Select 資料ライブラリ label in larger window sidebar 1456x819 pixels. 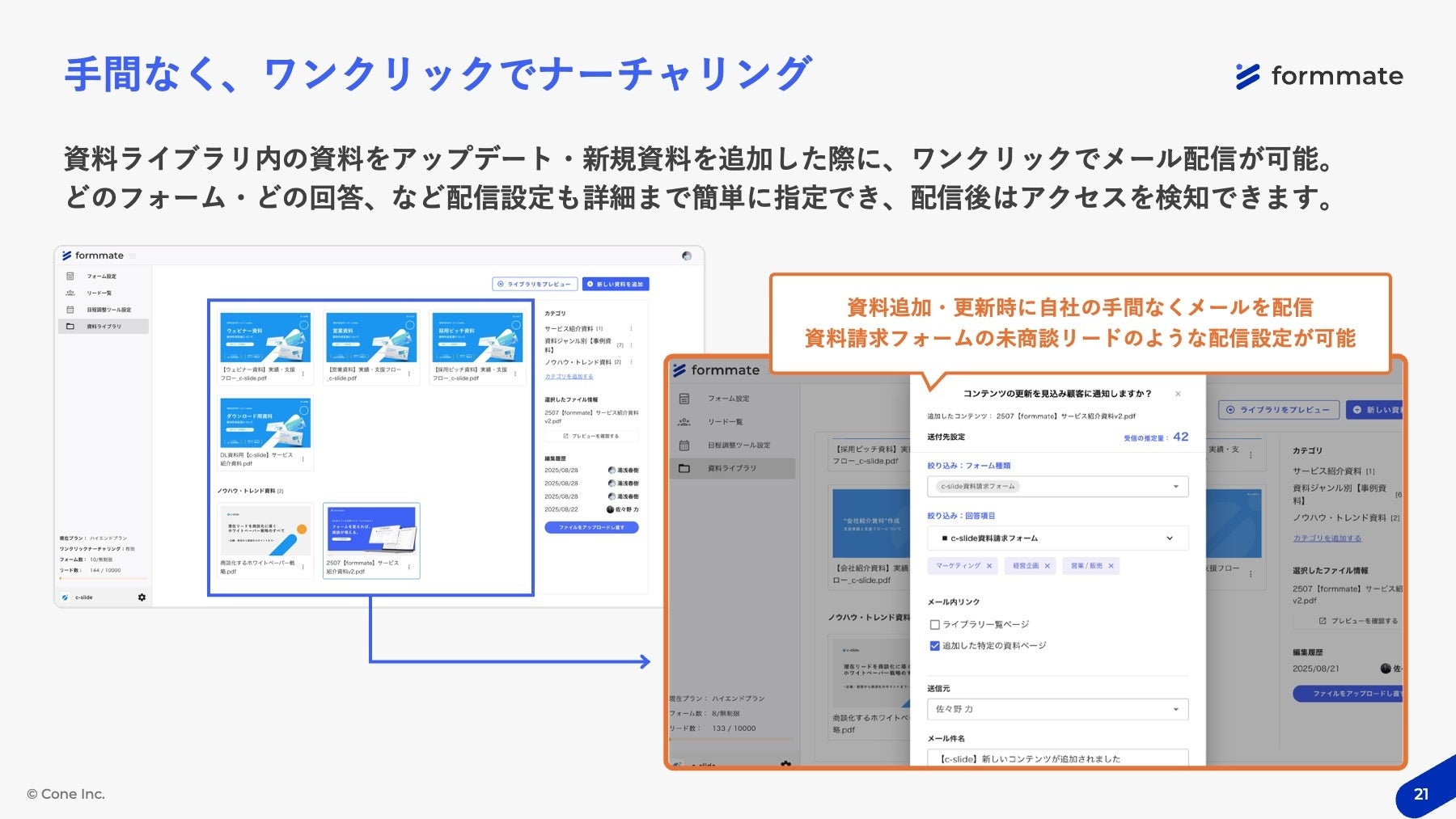(x=732, y=468)
